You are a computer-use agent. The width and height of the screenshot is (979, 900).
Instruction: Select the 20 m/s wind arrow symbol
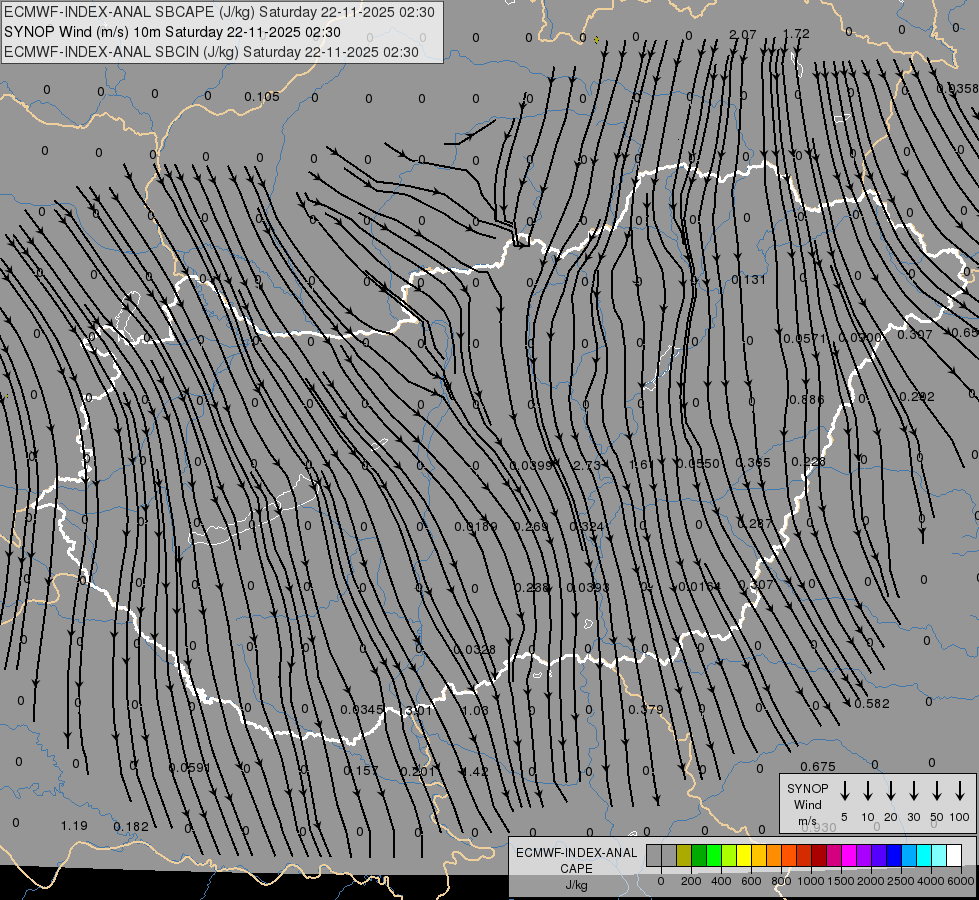point(891,791)
